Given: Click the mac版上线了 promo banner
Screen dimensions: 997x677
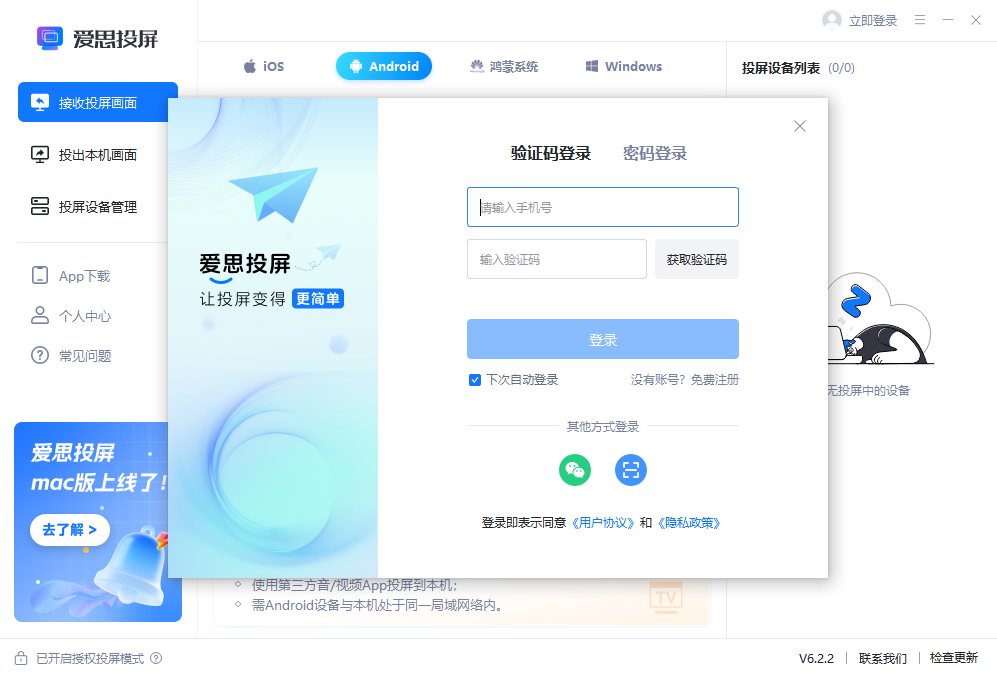Looking at the screenshot, I should [98, 522].
